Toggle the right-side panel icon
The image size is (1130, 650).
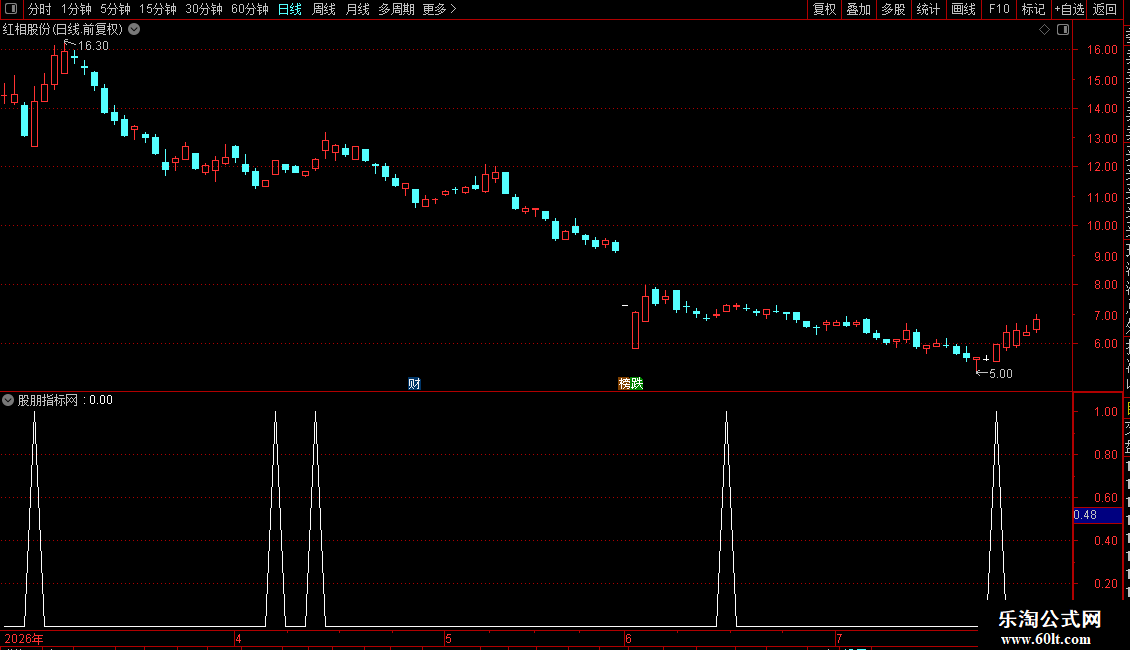point(1063,30)
